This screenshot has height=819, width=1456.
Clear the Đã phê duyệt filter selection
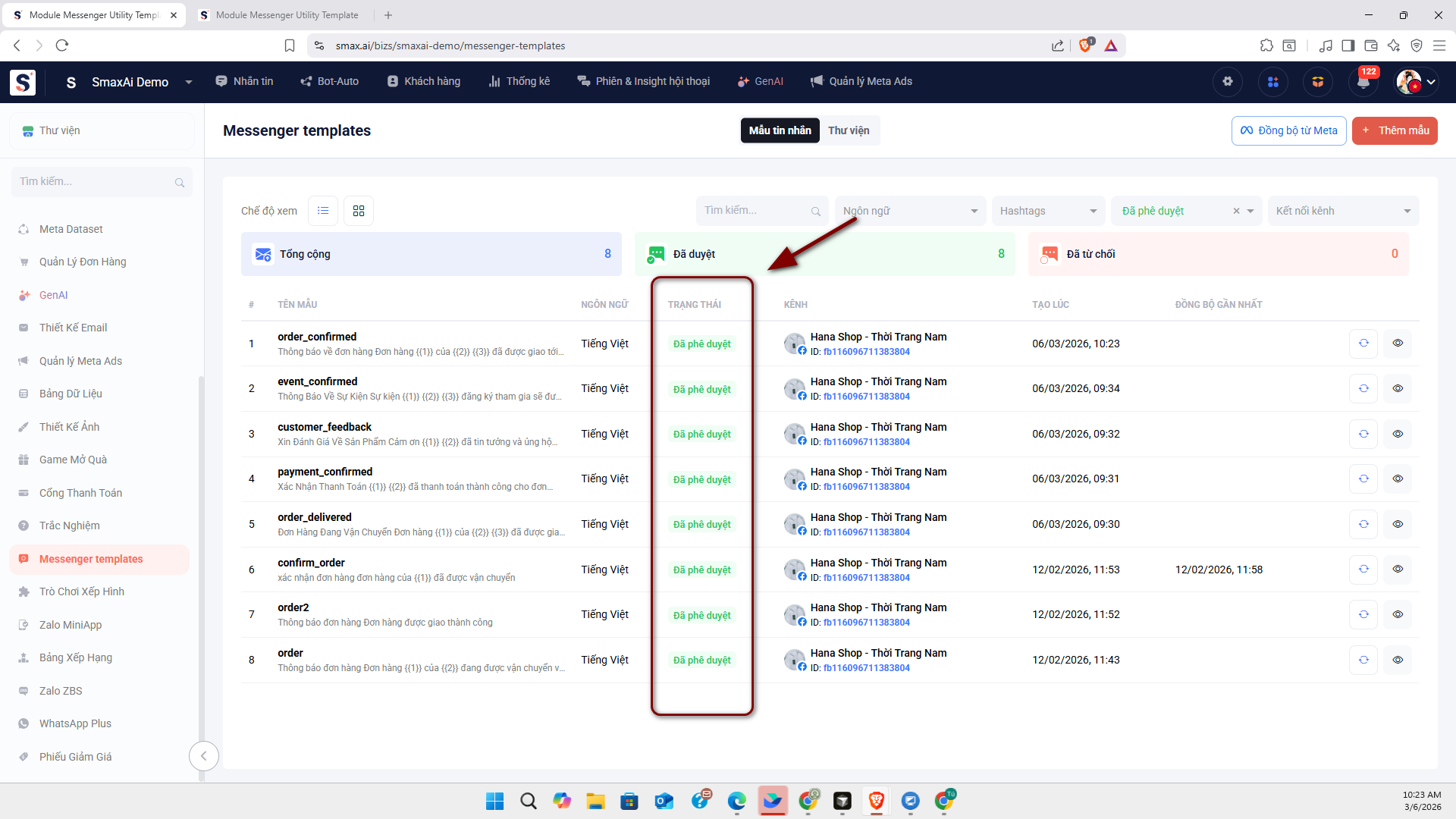click(x=1236, y=211)
